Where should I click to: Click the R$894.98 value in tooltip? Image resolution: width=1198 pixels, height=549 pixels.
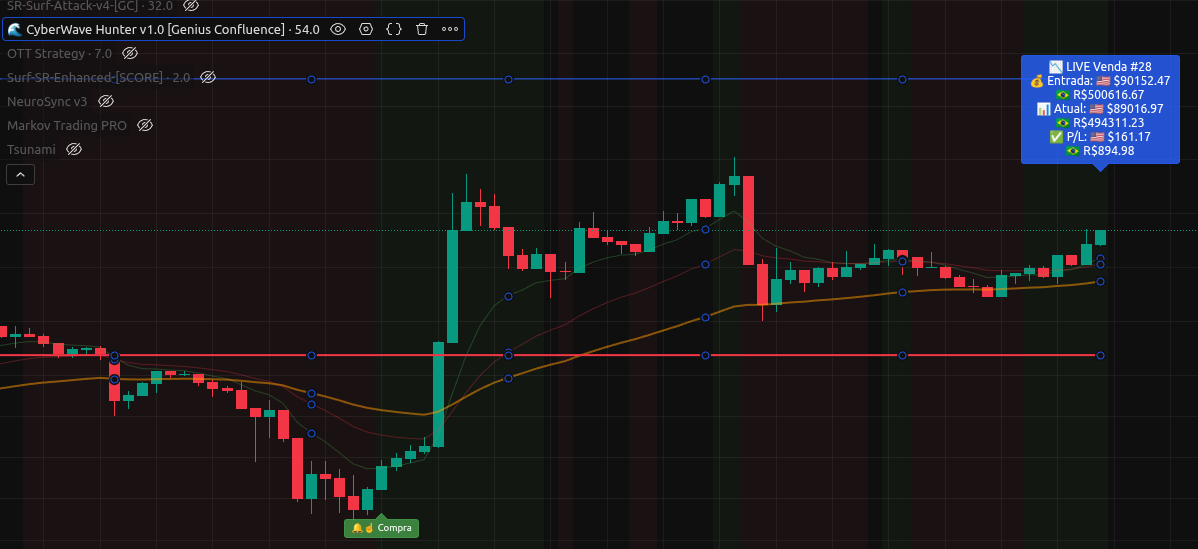[x=1100, y=150]
